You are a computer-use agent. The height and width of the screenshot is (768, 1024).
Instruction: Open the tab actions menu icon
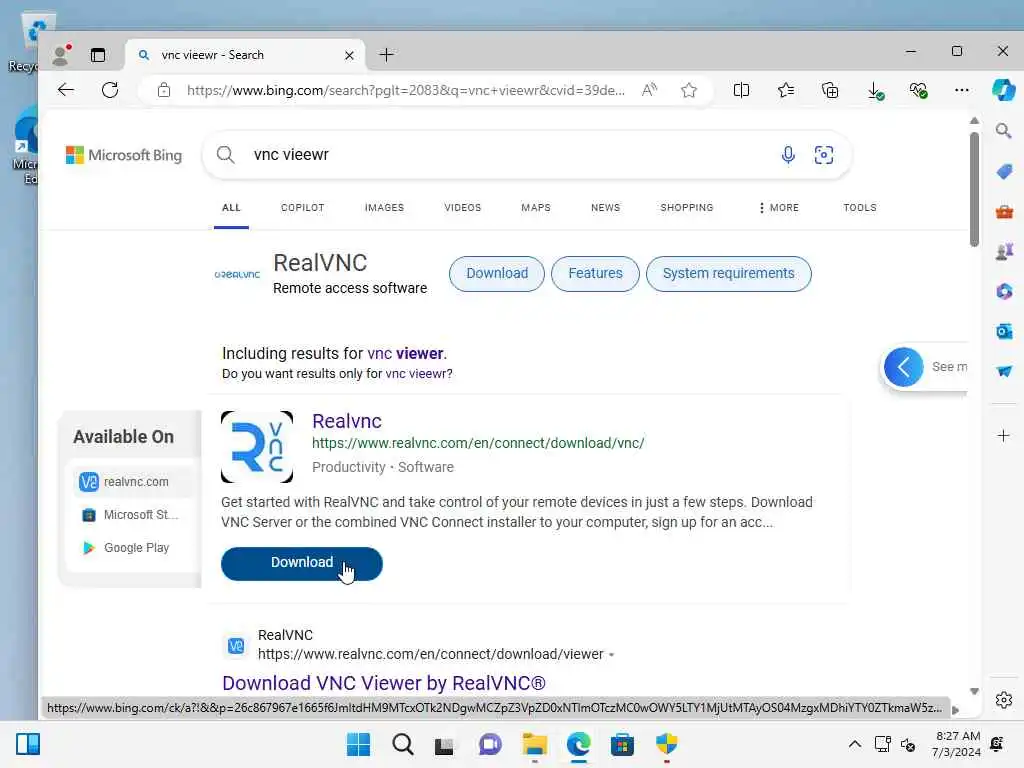98,55
